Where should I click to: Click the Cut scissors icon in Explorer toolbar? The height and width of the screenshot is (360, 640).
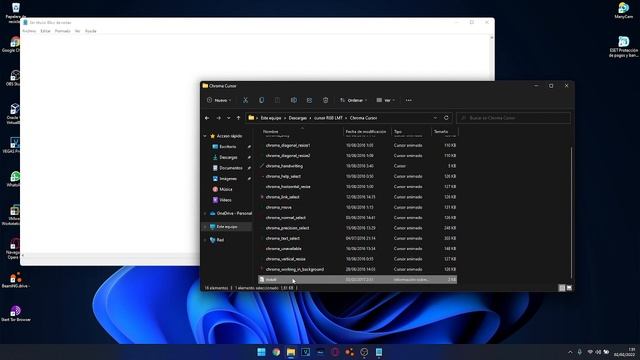tap(245, 100)
